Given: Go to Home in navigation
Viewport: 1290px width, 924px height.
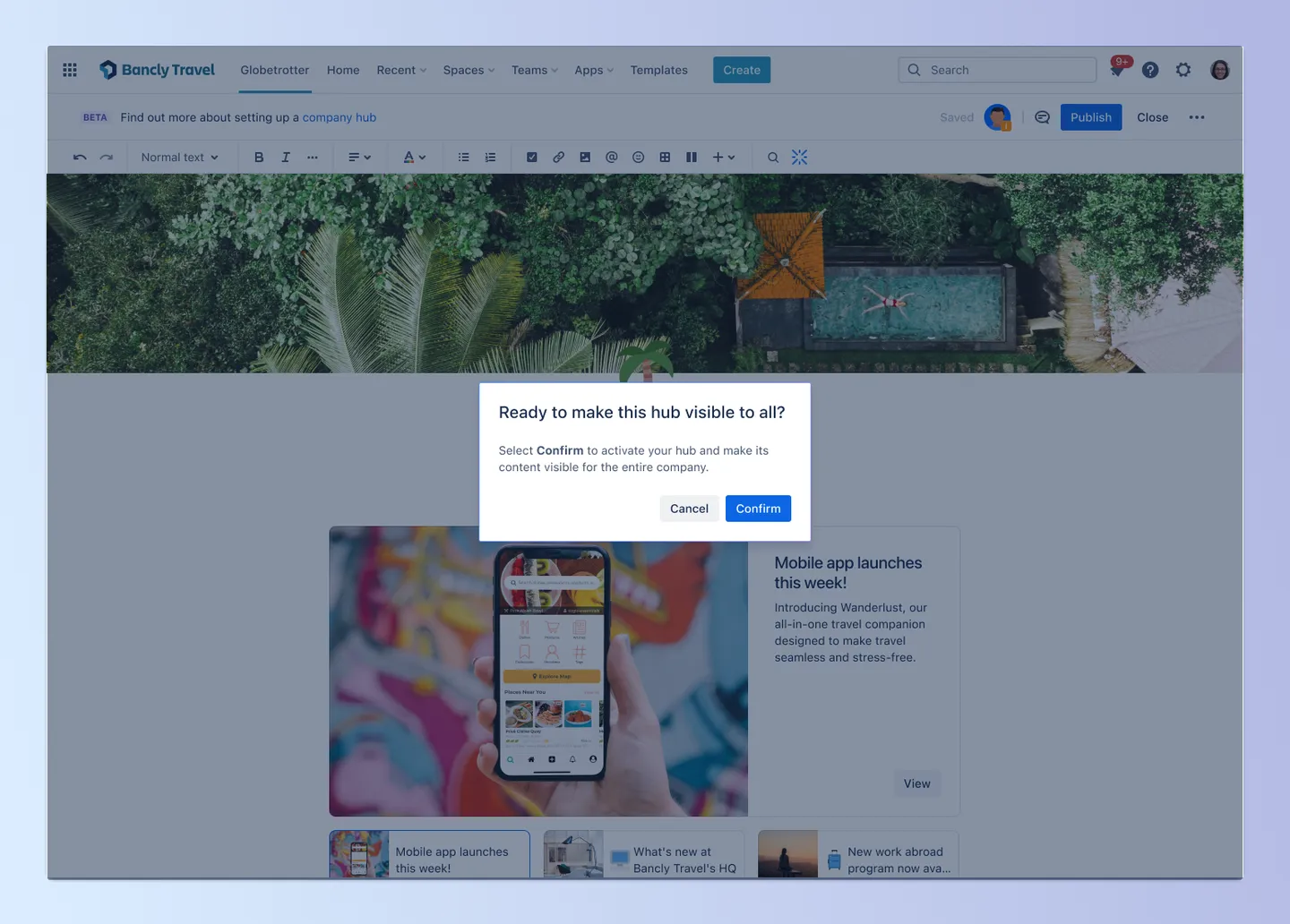Looking at the screenshot, I should (343, 70).
